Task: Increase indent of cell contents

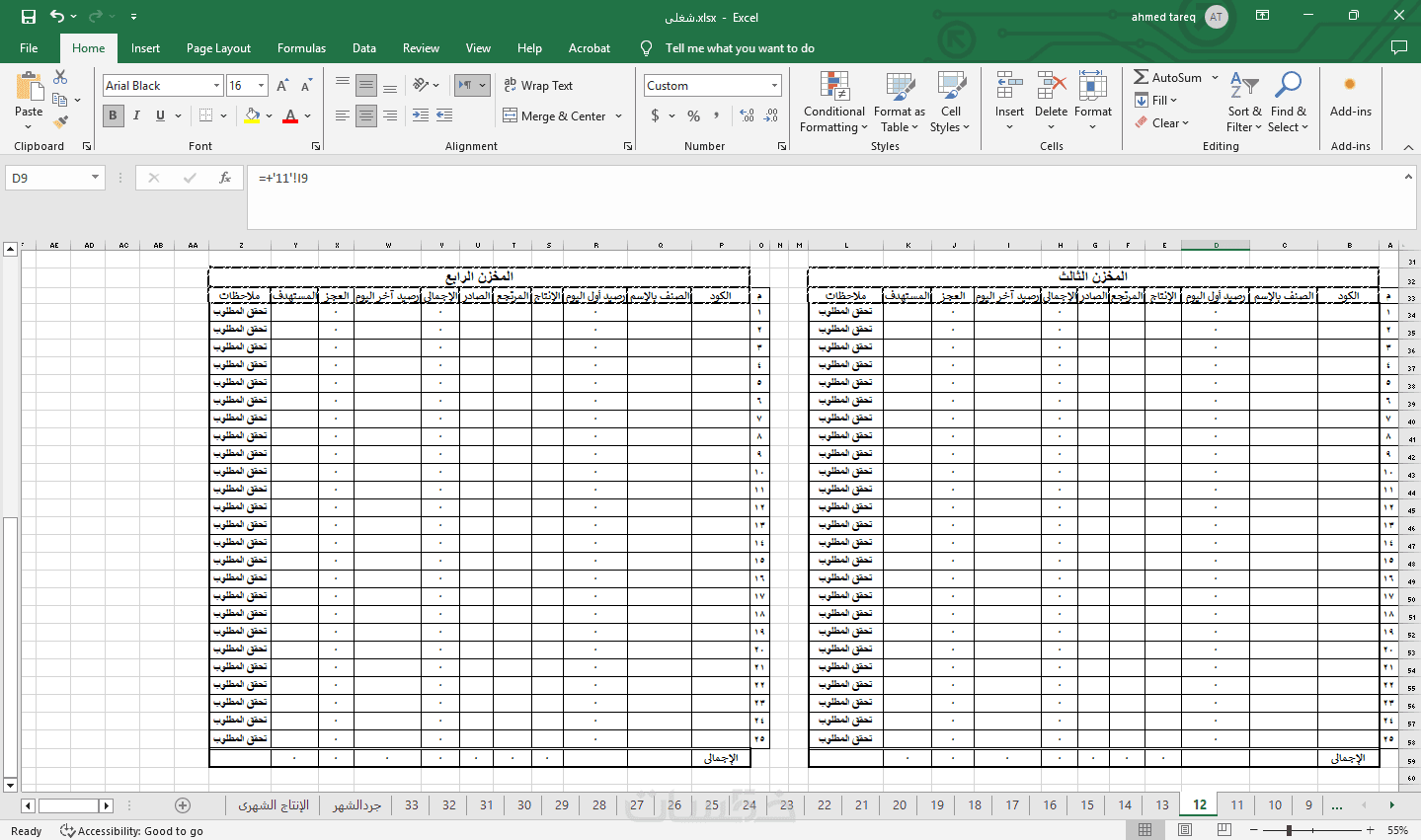Action: (x=444, y=115)
